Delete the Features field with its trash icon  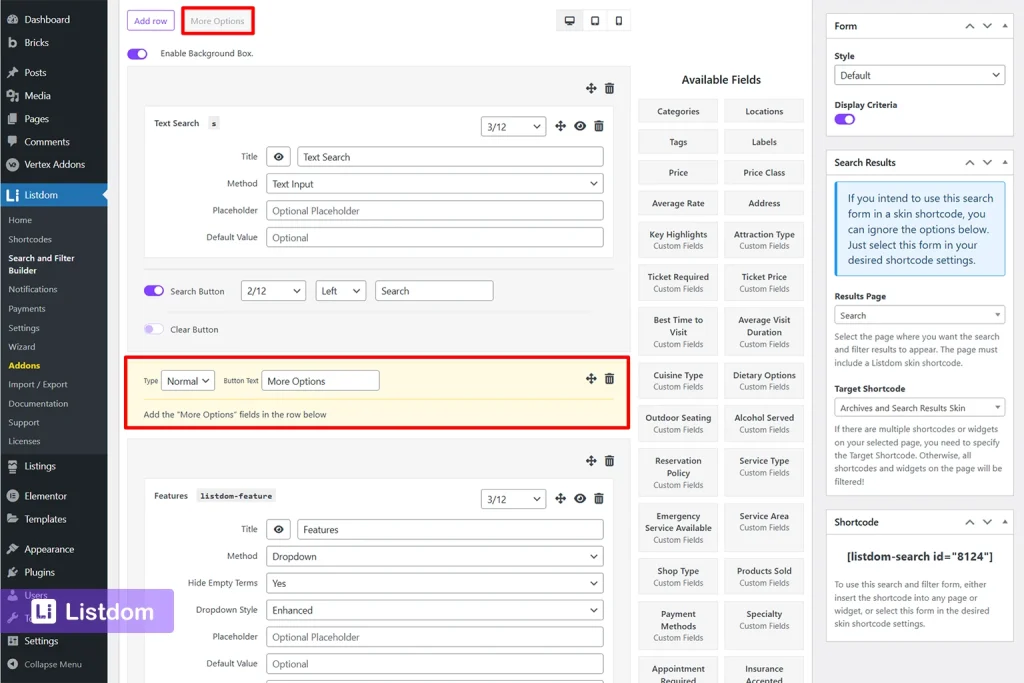[598, 498]
